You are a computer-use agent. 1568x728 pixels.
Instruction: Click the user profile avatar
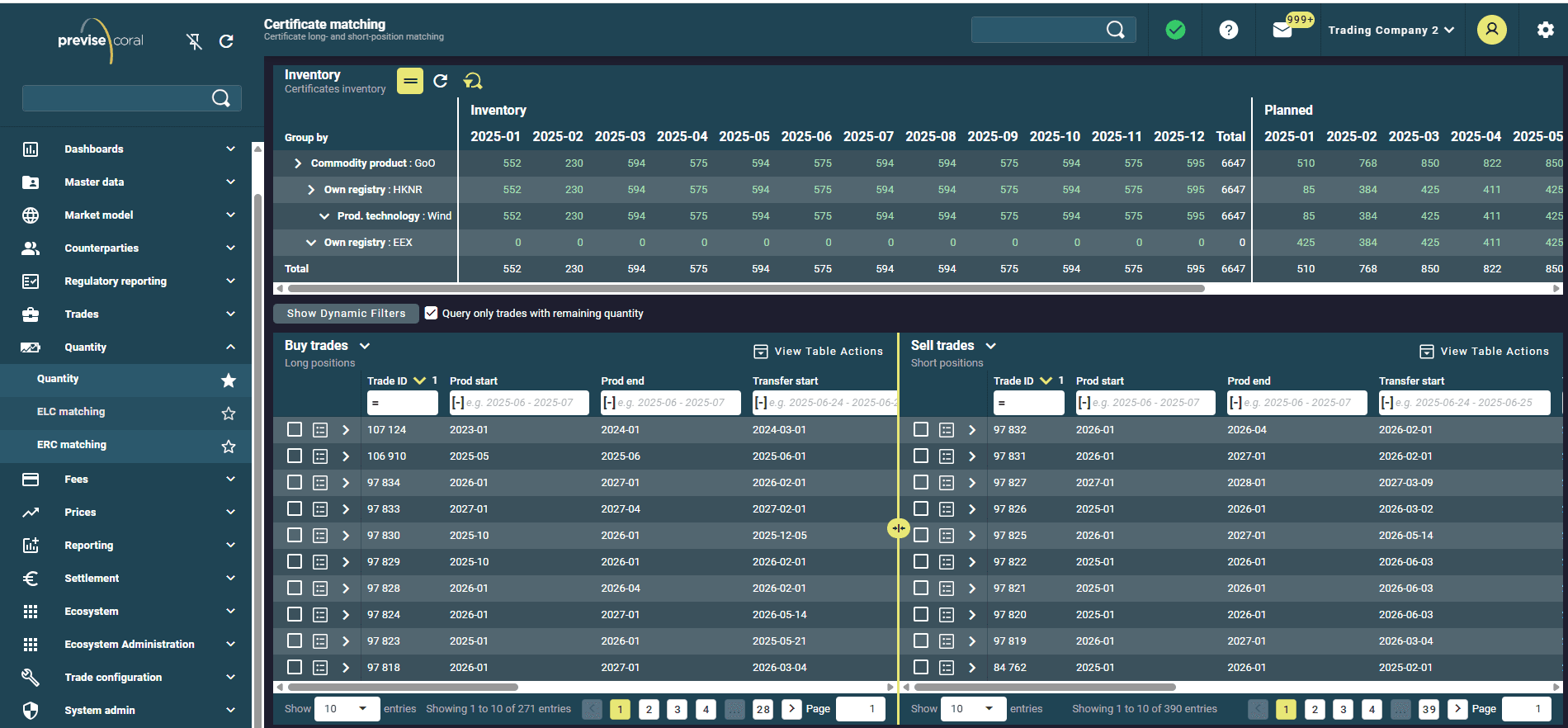tap(1491, 31)
